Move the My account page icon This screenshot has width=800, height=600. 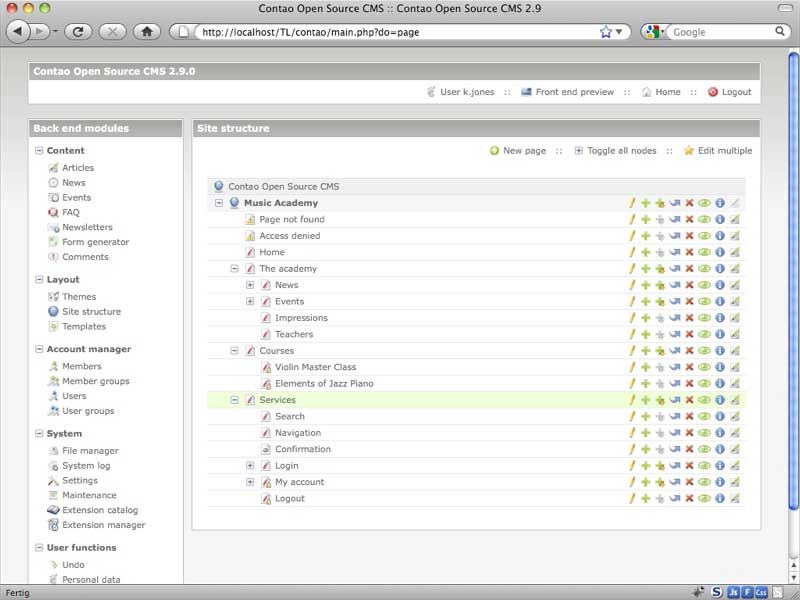pos(674,482)
